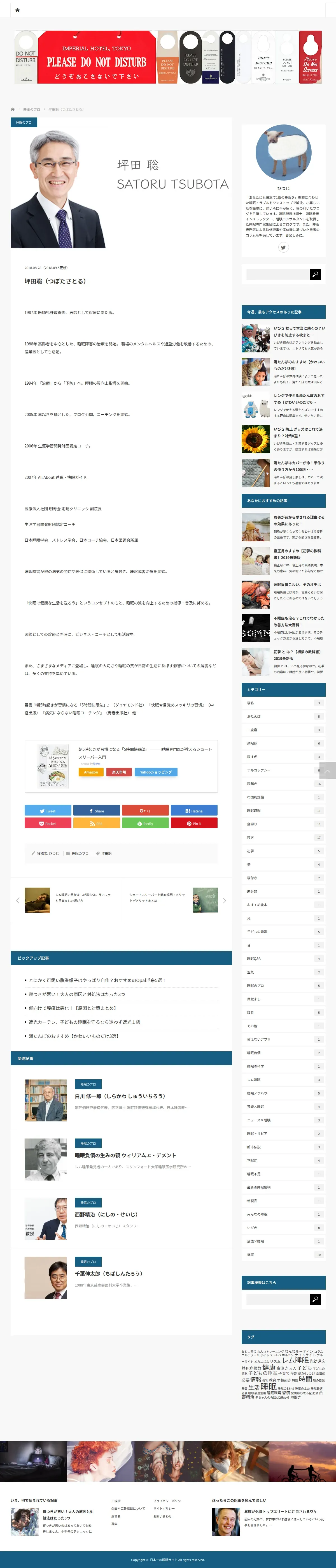This screenshot has width=336, height=1568.
Task: Open the 睡眠のプロ badge above author photo
Action: pyautogui.click(x=24, y=122)
